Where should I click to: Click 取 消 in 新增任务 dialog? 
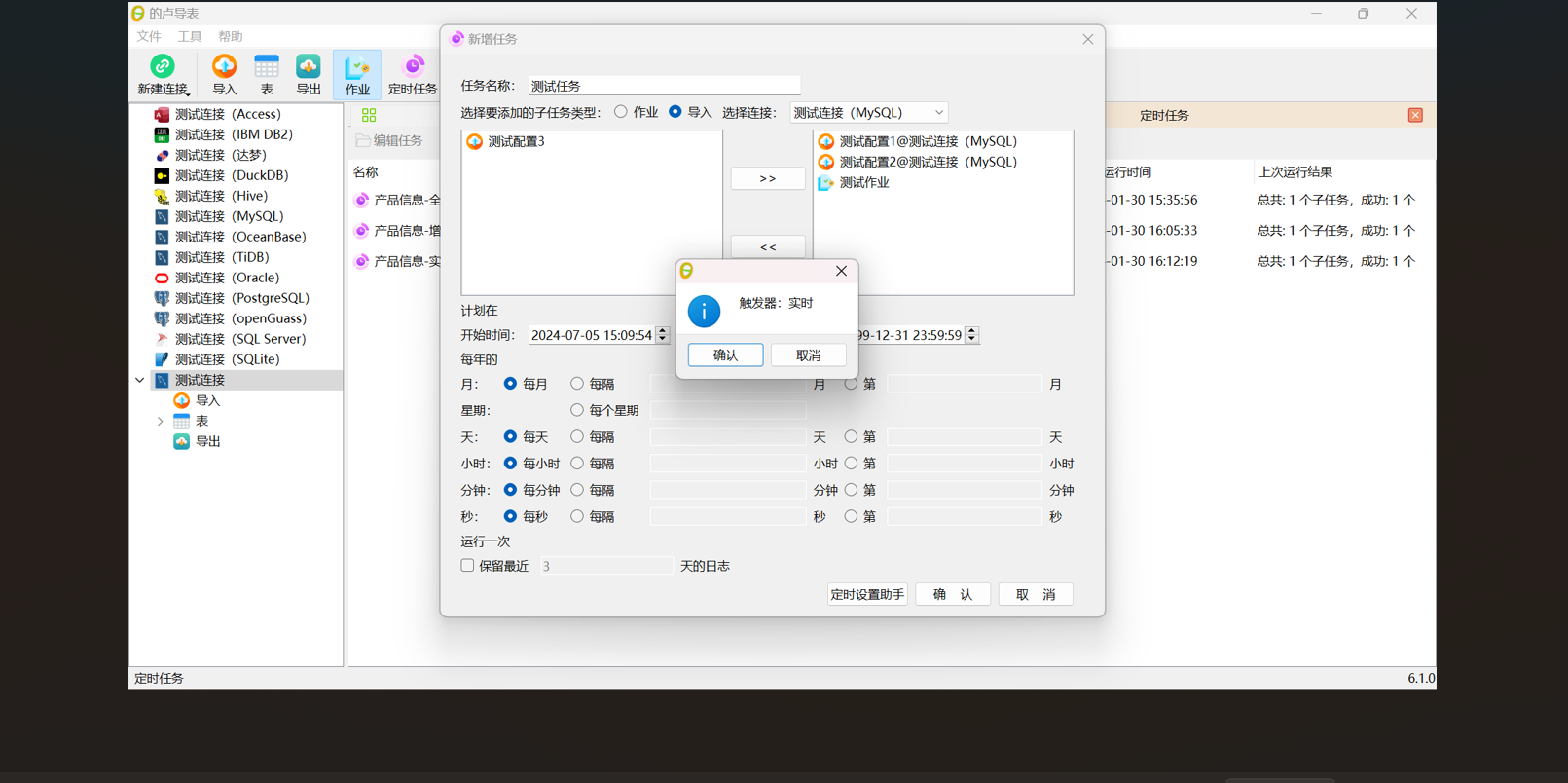pyautogui.click(x=1036, y=594)
